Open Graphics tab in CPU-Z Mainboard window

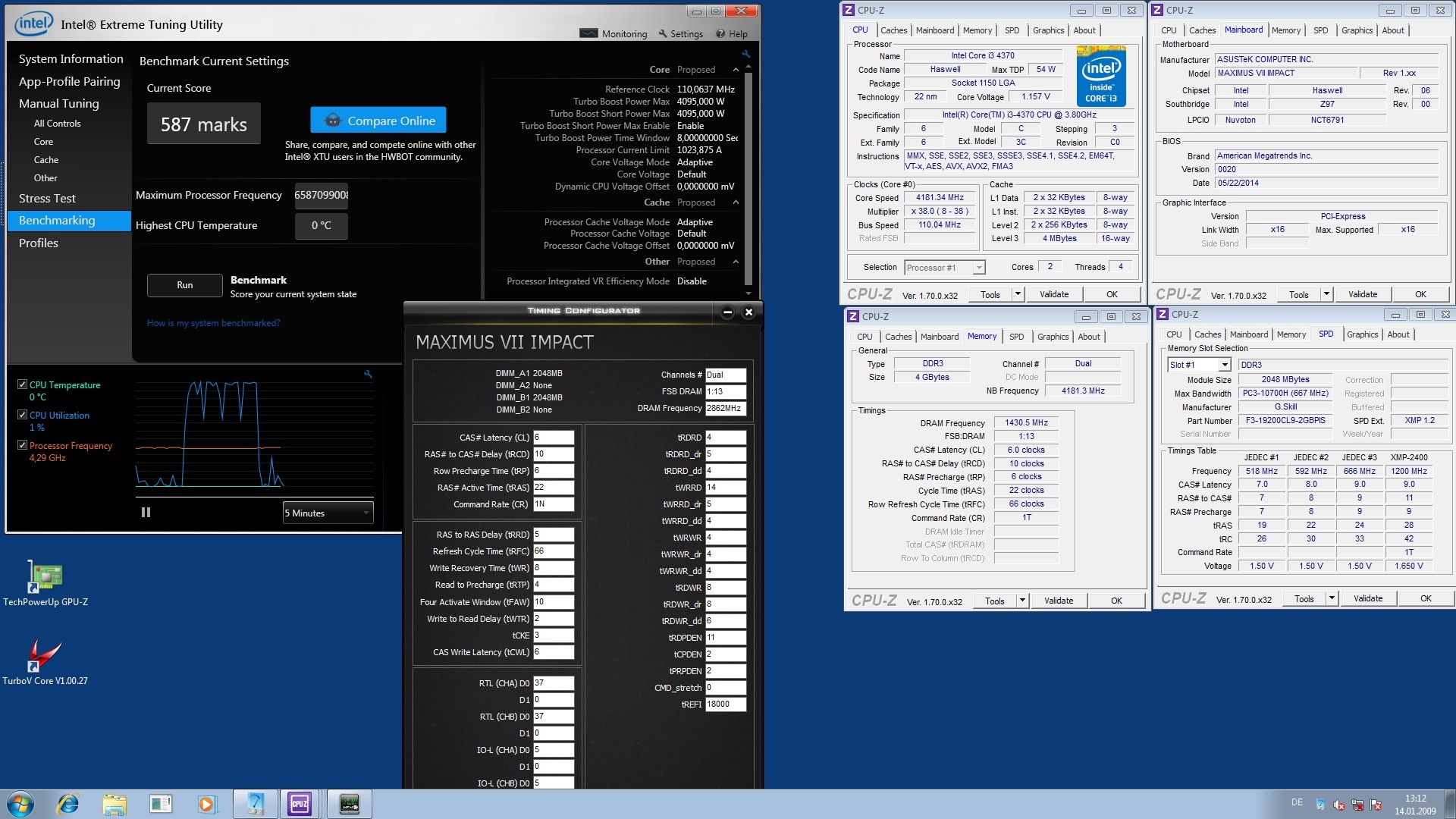[1357, 30]
